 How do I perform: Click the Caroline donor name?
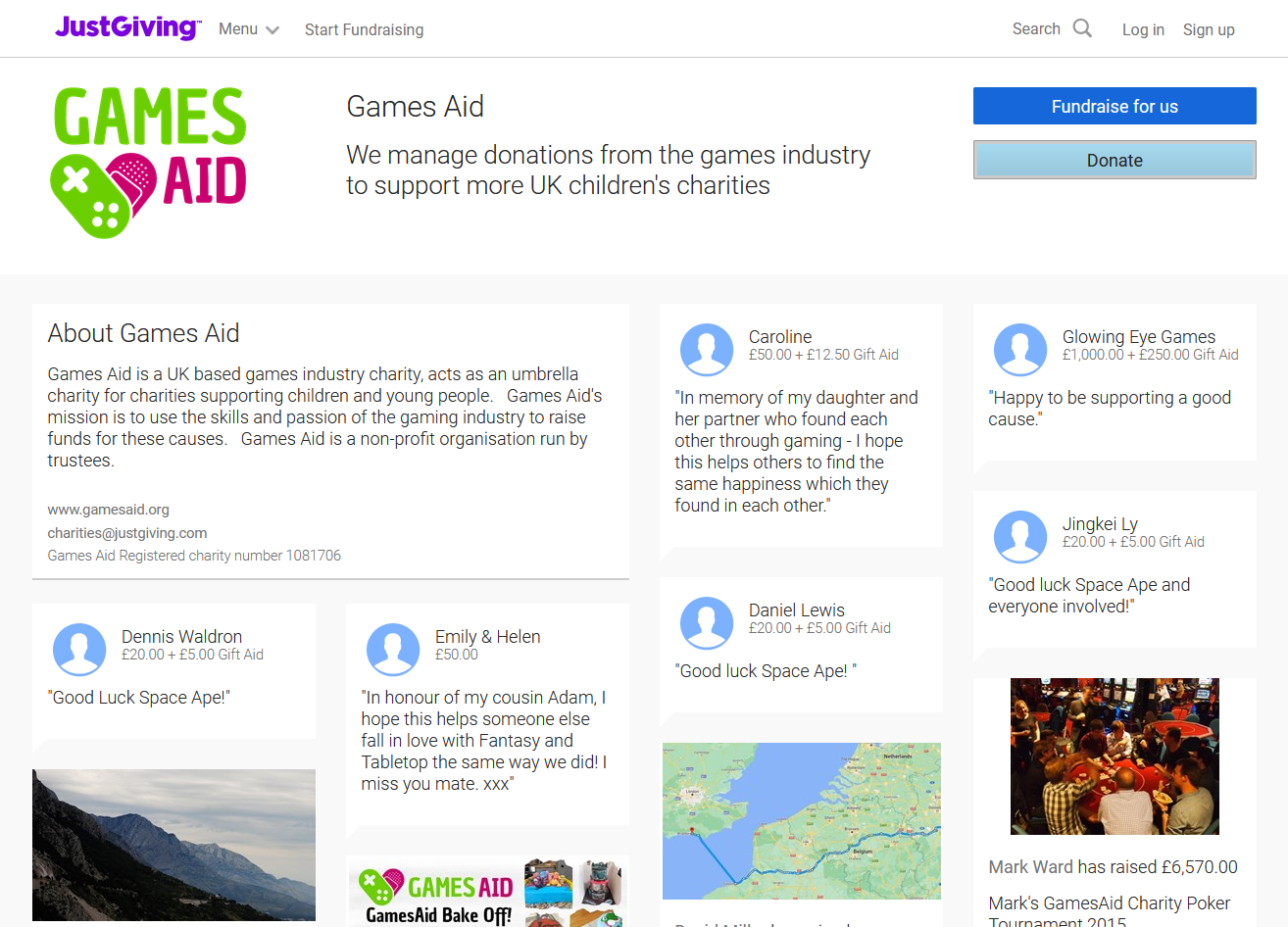coord(779,336)
